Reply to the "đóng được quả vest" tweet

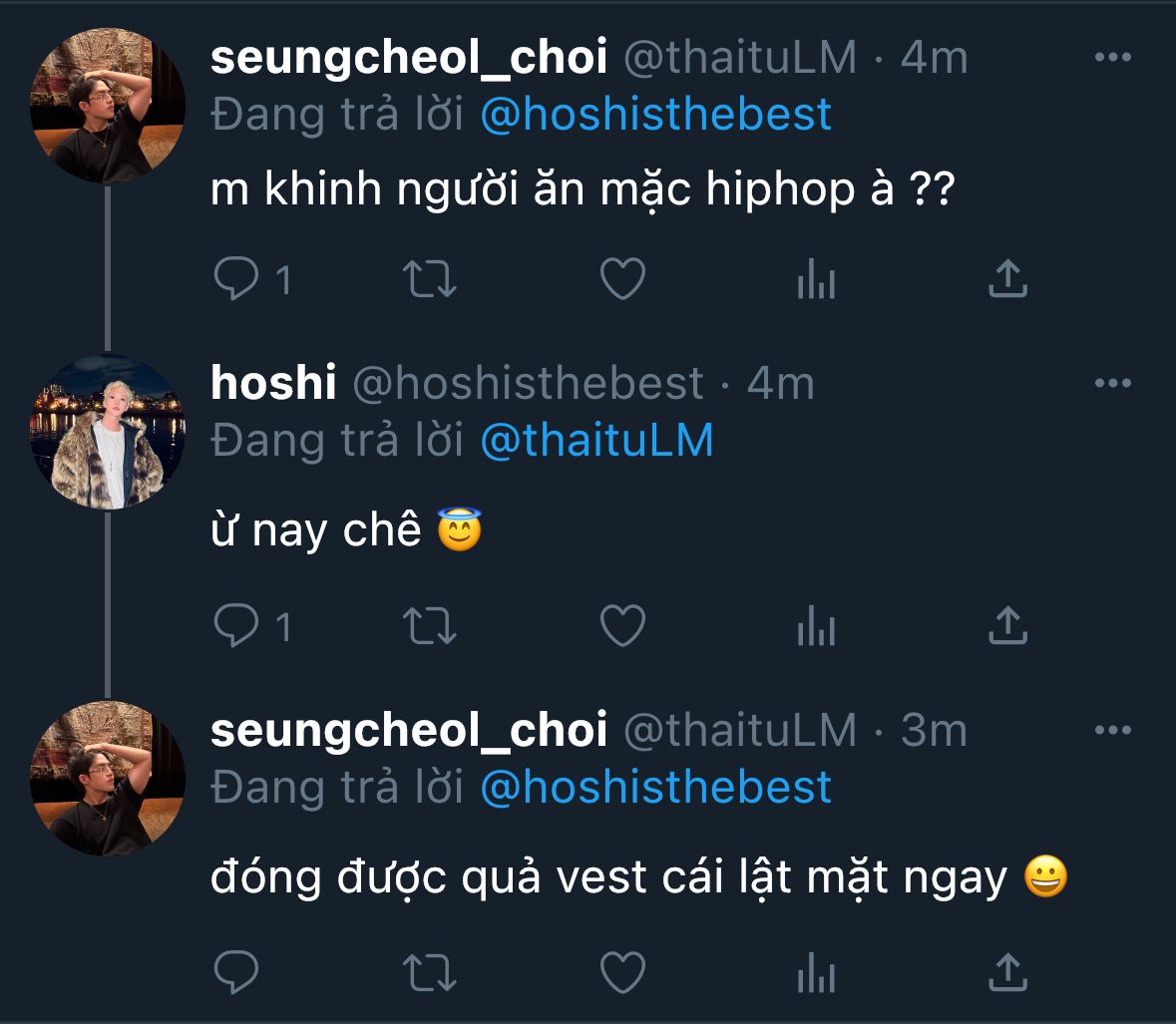tap(236, 970)
